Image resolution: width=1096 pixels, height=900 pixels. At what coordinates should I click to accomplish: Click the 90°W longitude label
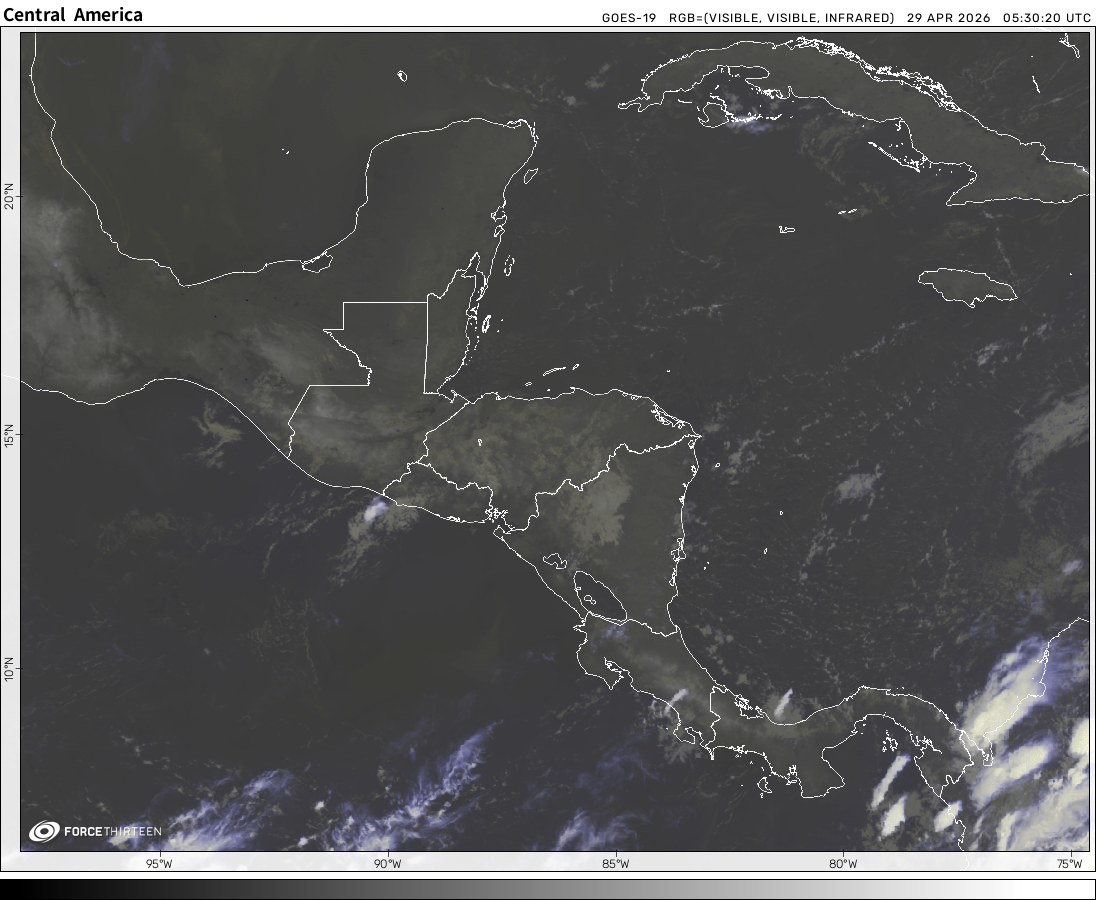tap(387, 864)
